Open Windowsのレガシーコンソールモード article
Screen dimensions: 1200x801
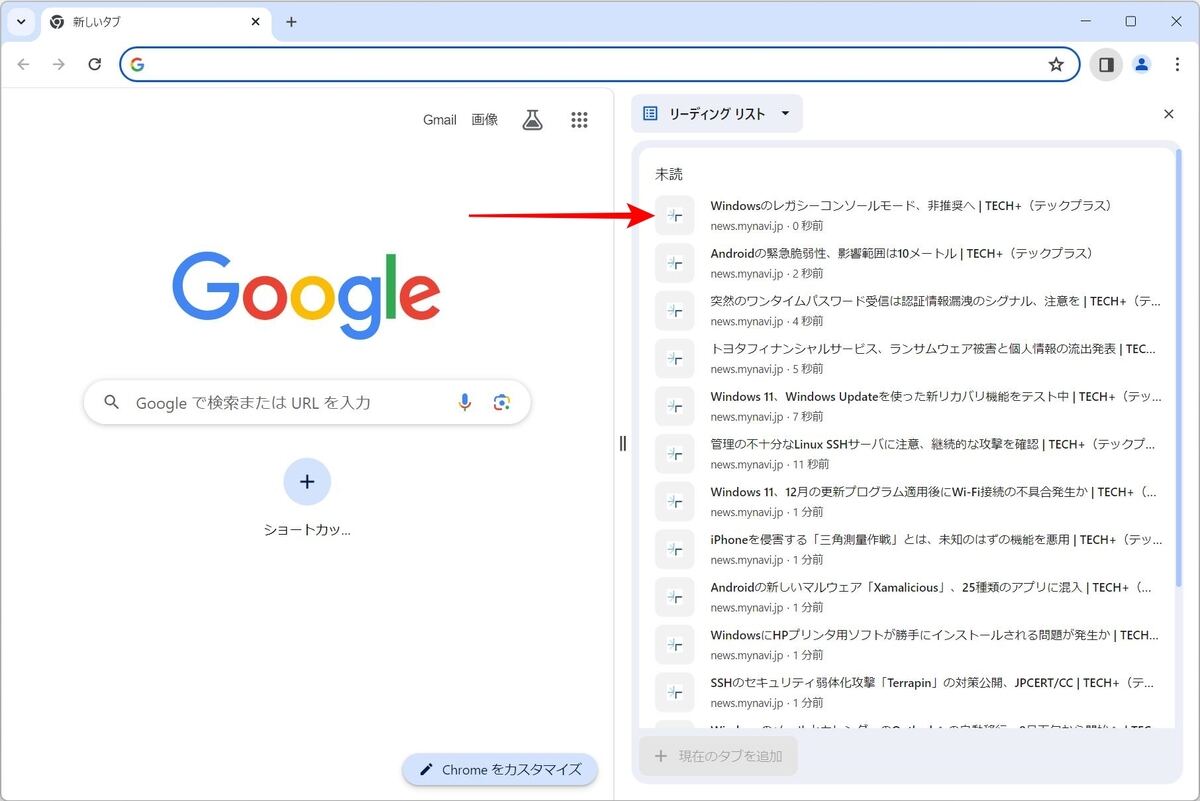pyautogui.click(x=908, y=215)
